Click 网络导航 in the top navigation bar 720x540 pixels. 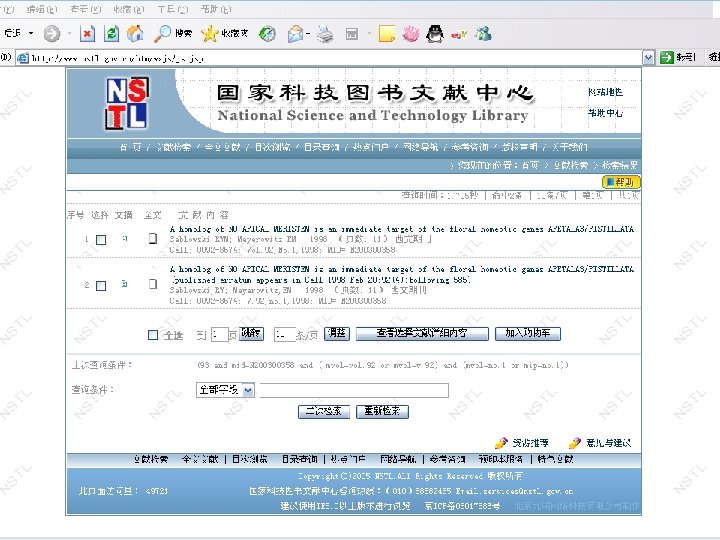[420, 147]
